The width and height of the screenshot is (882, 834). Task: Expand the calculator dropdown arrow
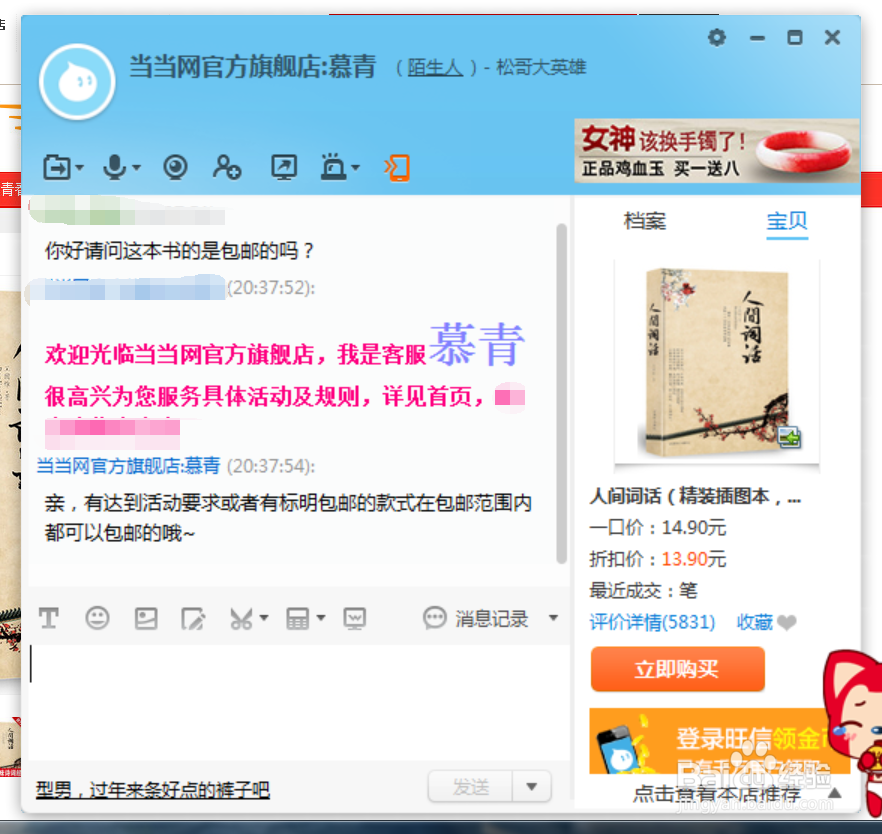(x=321, y=617)
